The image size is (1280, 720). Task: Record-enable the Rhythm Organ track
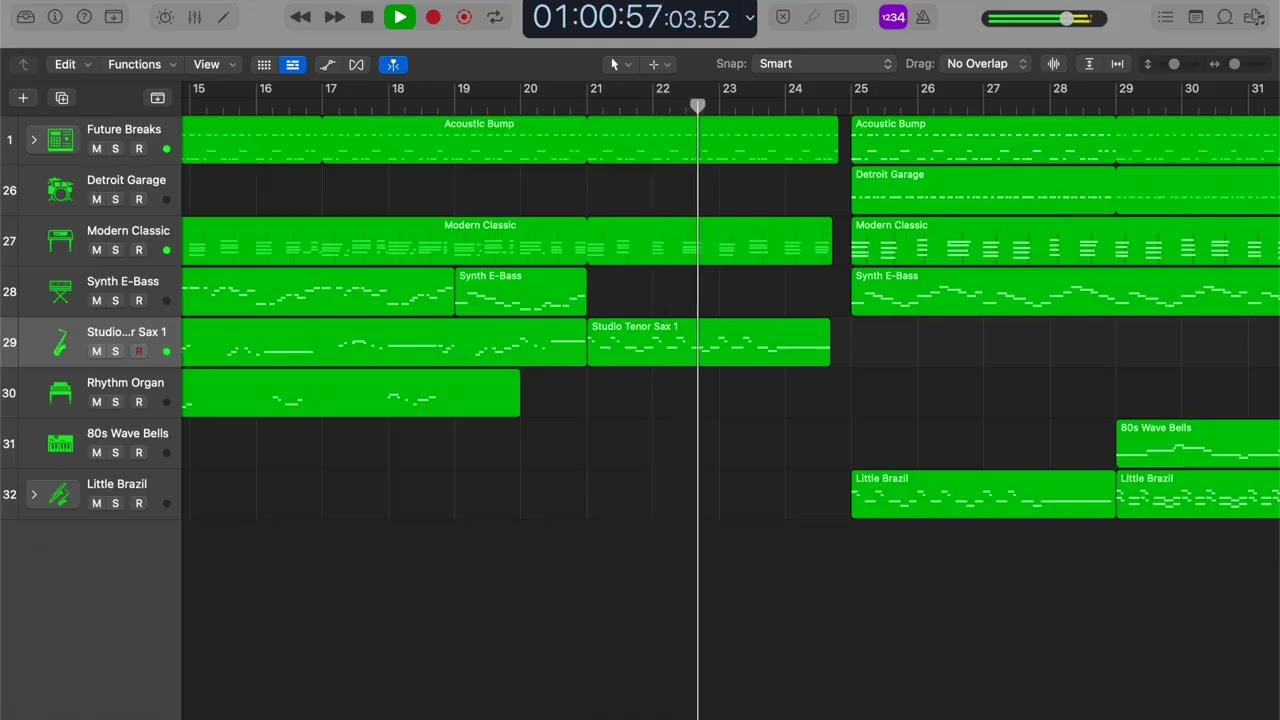(x=139, y=402)
